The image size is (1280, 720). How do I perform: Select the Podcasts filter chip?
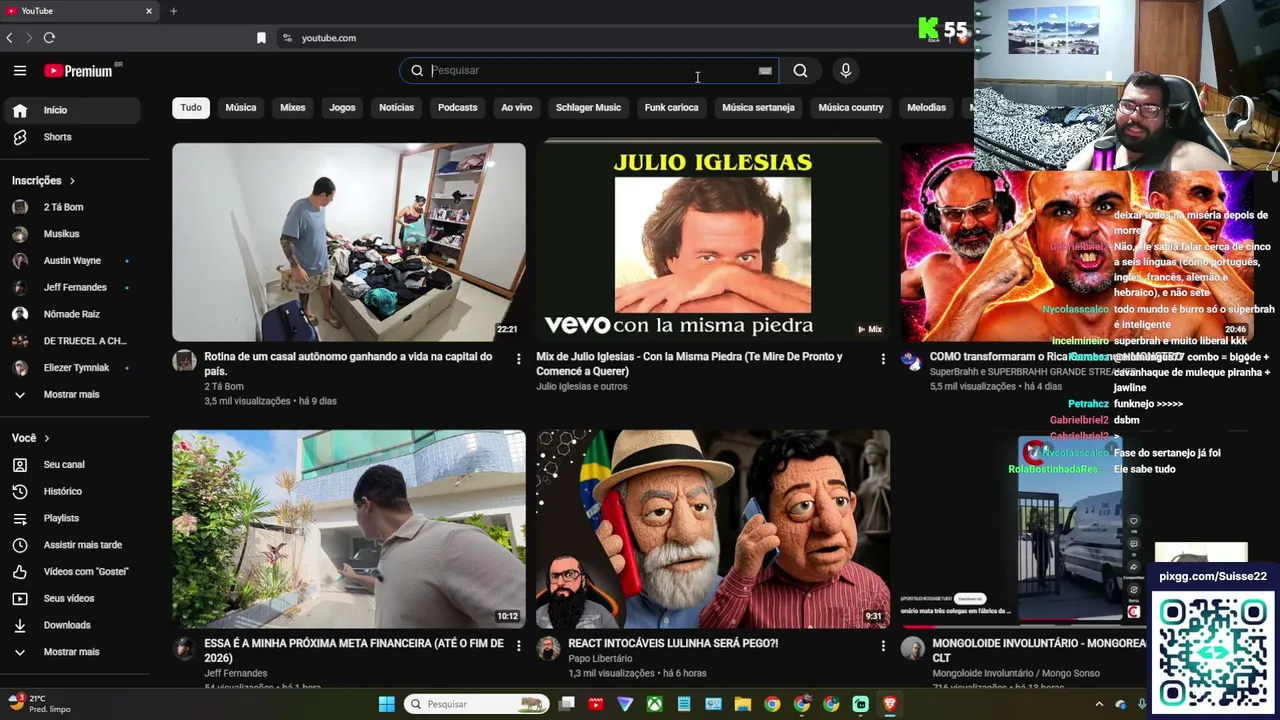[458, 108]
